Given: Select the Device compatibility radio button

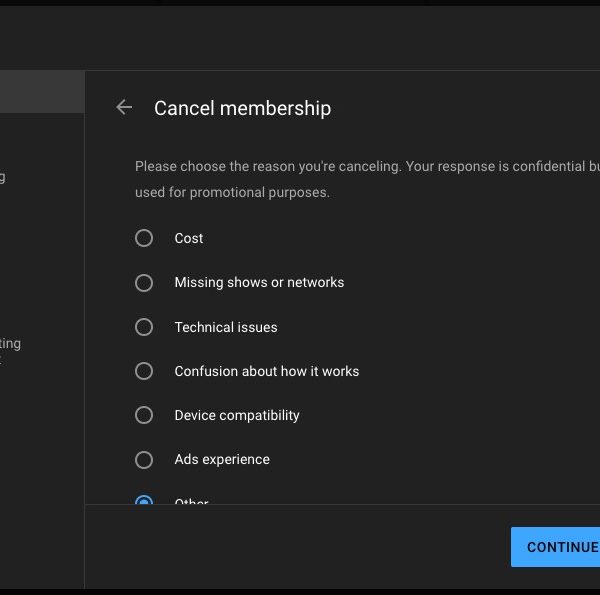Looking at the screenshot, I should (144, 415).
